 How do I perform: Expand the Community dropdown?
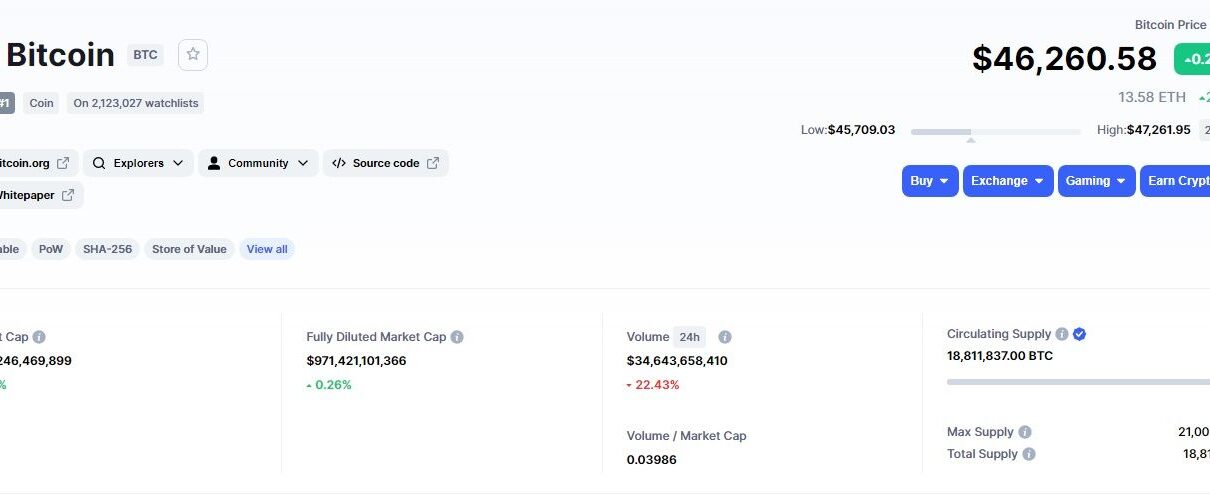(258, 163)
